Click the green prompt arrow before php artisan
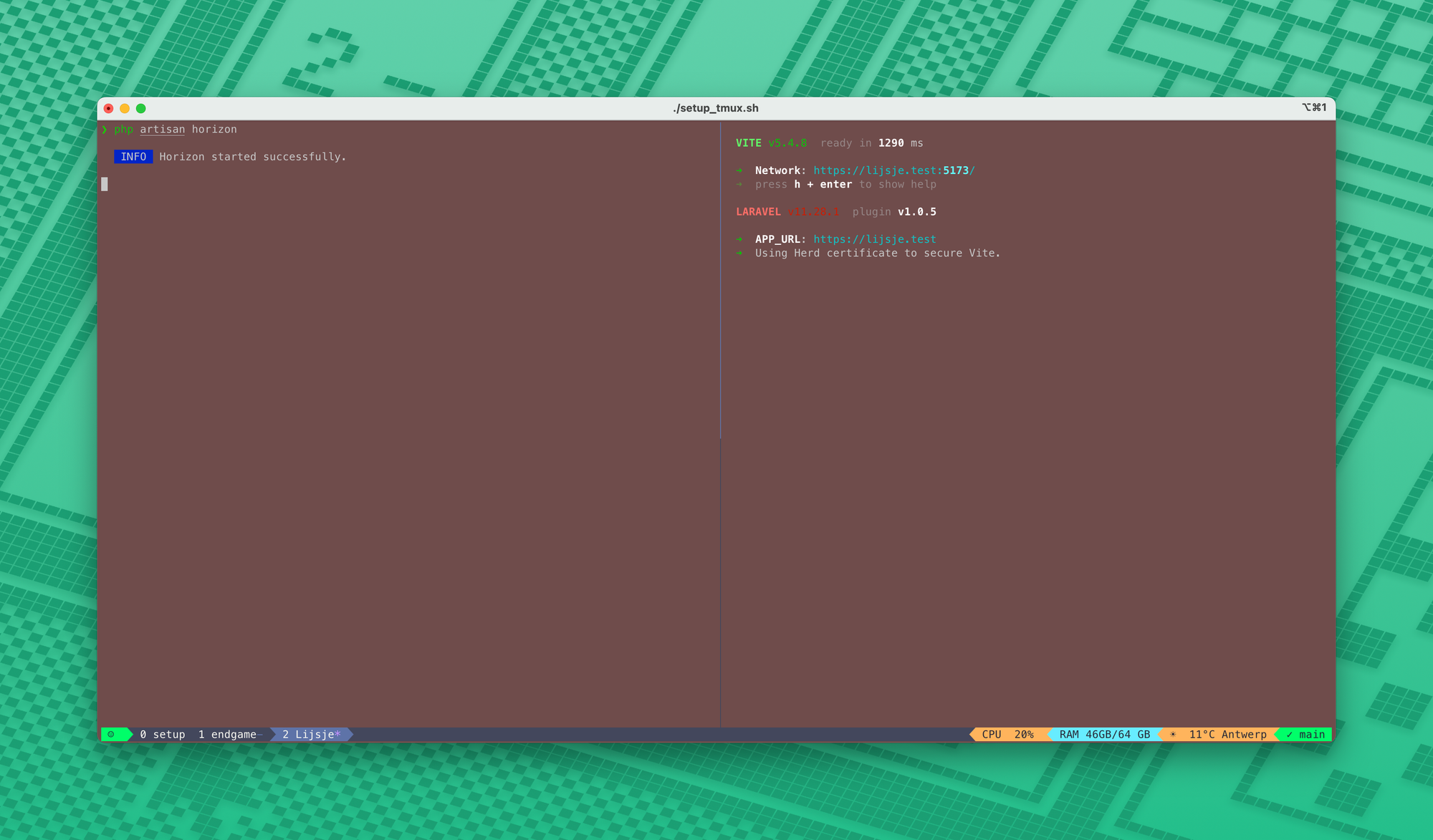1433x840 pixels. [105, 130]
